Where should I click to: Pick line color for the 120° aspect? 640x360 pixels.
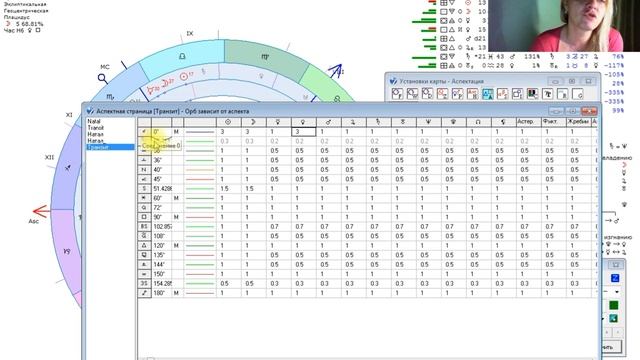pos(200,246)
